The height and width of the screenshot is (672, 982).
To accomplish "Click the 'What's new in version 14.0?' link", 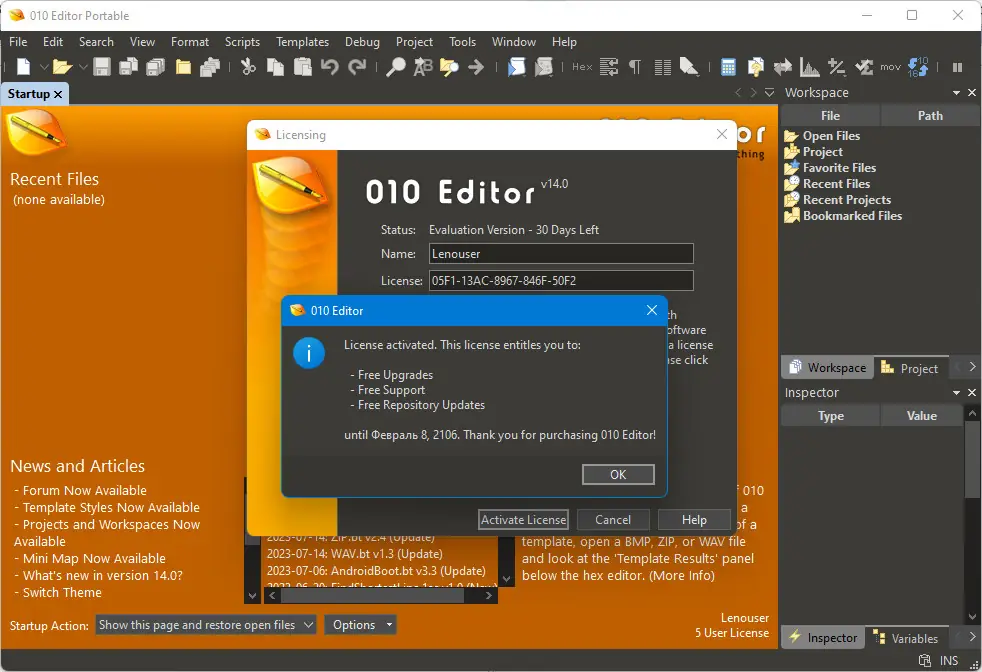I will [103, 576].
